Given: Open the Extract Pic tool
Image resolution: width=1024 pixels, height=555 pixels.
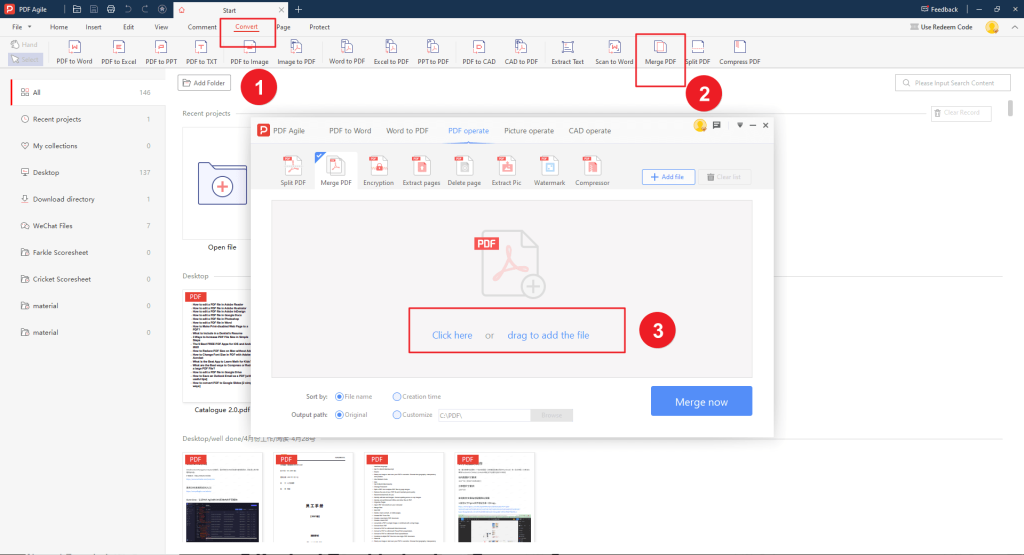Looking at the screenshot, I should coord(506,171).
